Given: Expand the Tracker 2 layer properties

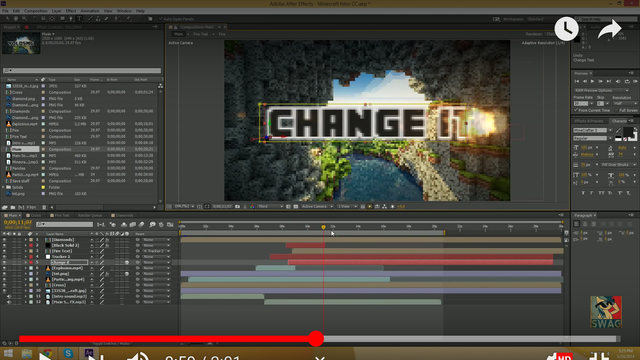Looking at the screenshot, I should [x=25, y=257].
